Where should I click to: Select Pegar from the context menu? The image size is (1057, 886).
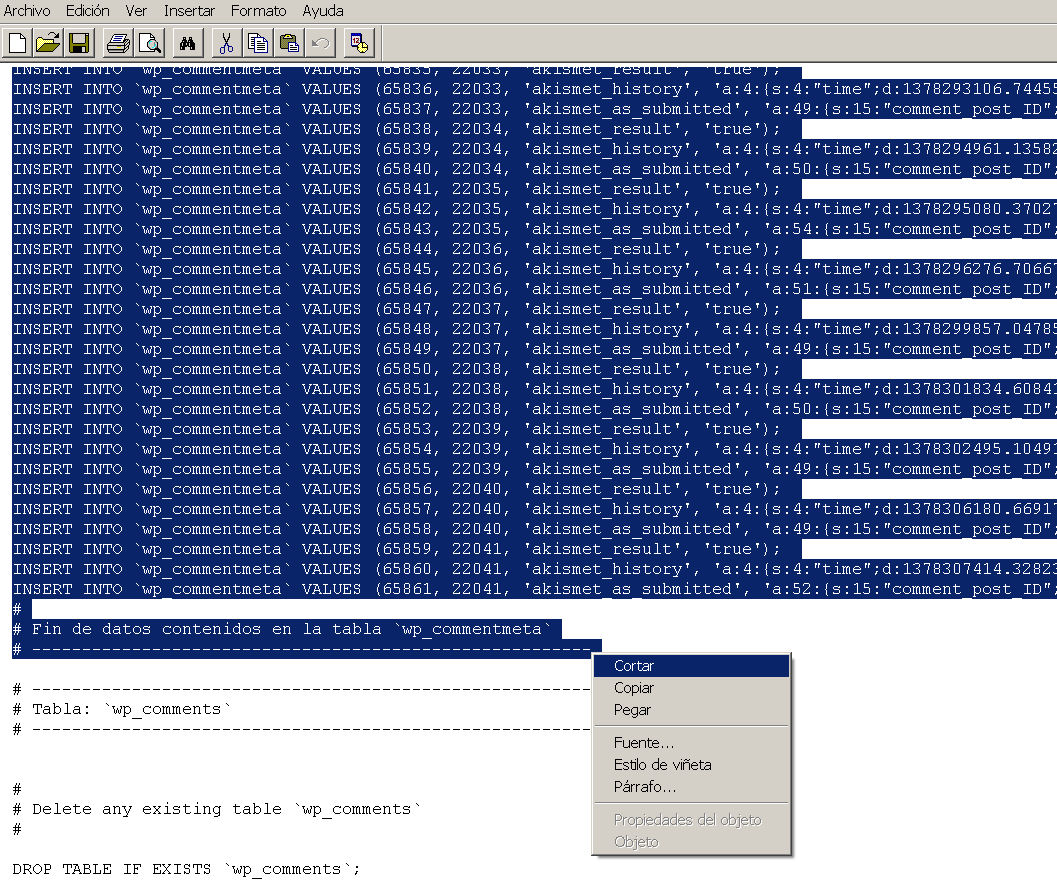point(632,710)
